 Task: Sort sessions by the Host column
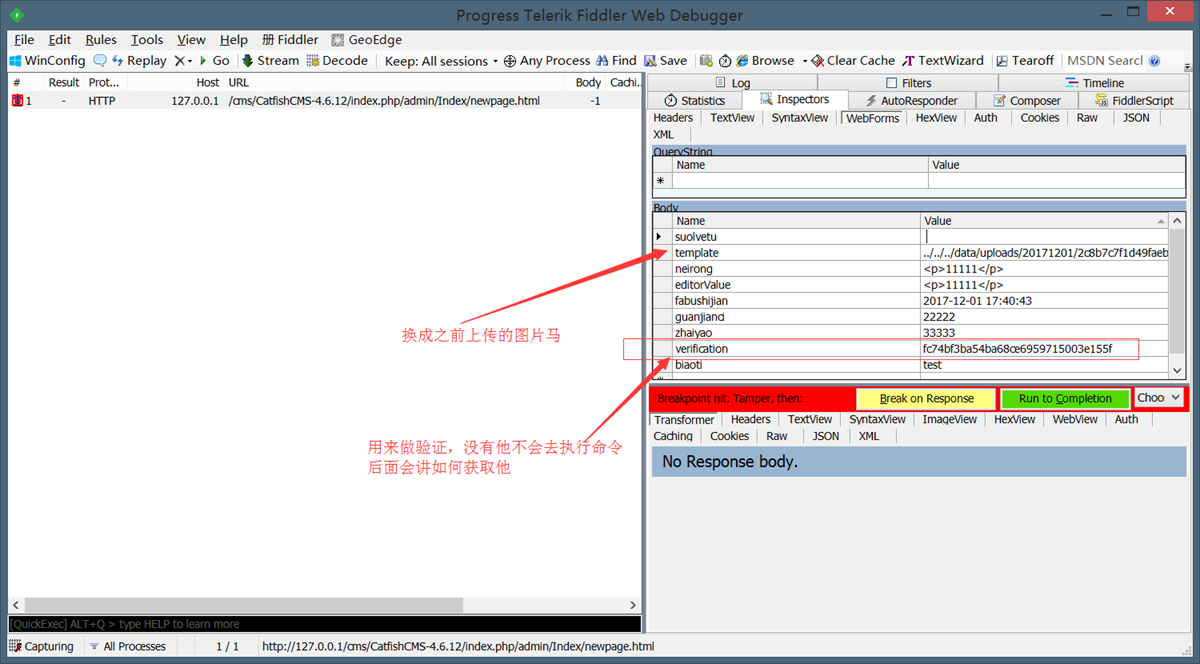coord(207,83)
